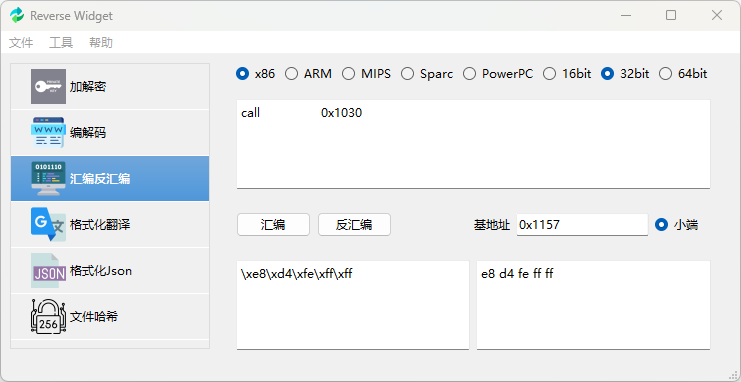The image size is (741, 382).
Task: Open the 帮助 menu
Action: click(101, 43)
